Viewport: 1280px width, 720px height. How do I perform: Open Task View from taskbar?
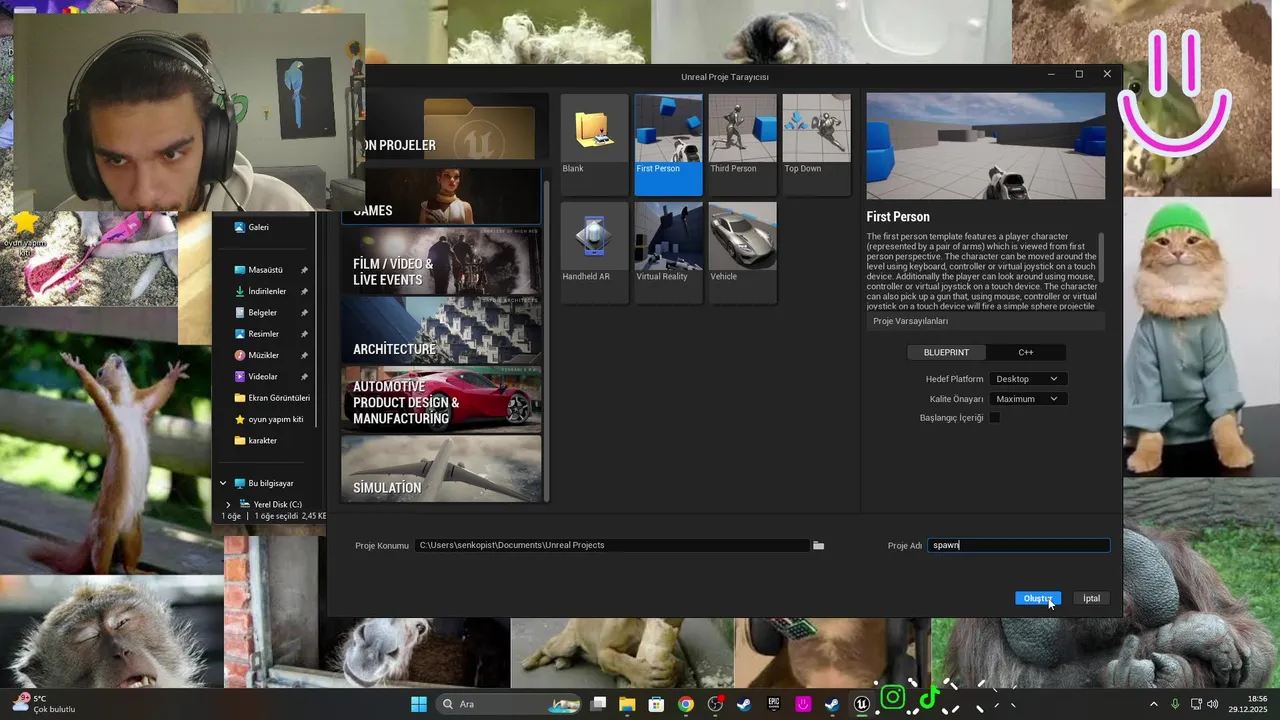tap(598, 704)
